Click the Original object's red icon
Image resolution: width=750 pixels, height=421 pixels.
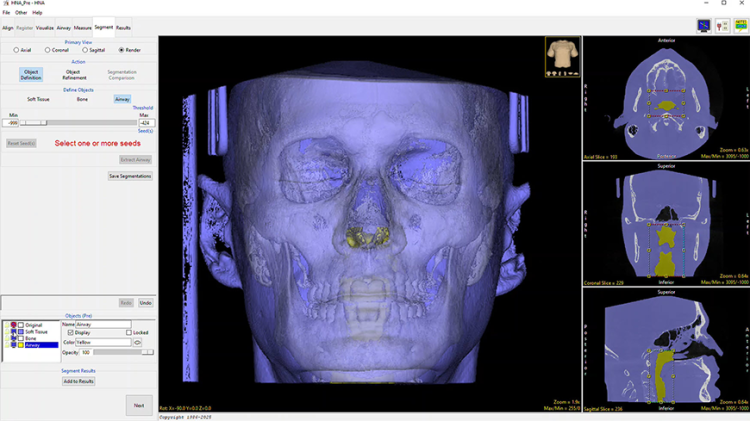tap(12, 325)
